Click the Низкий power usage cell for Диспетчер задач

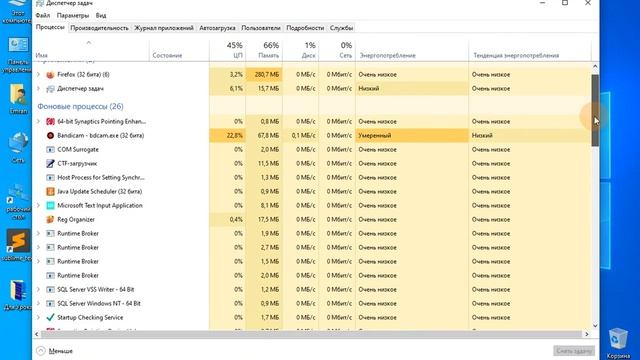[x=412, y=89]
